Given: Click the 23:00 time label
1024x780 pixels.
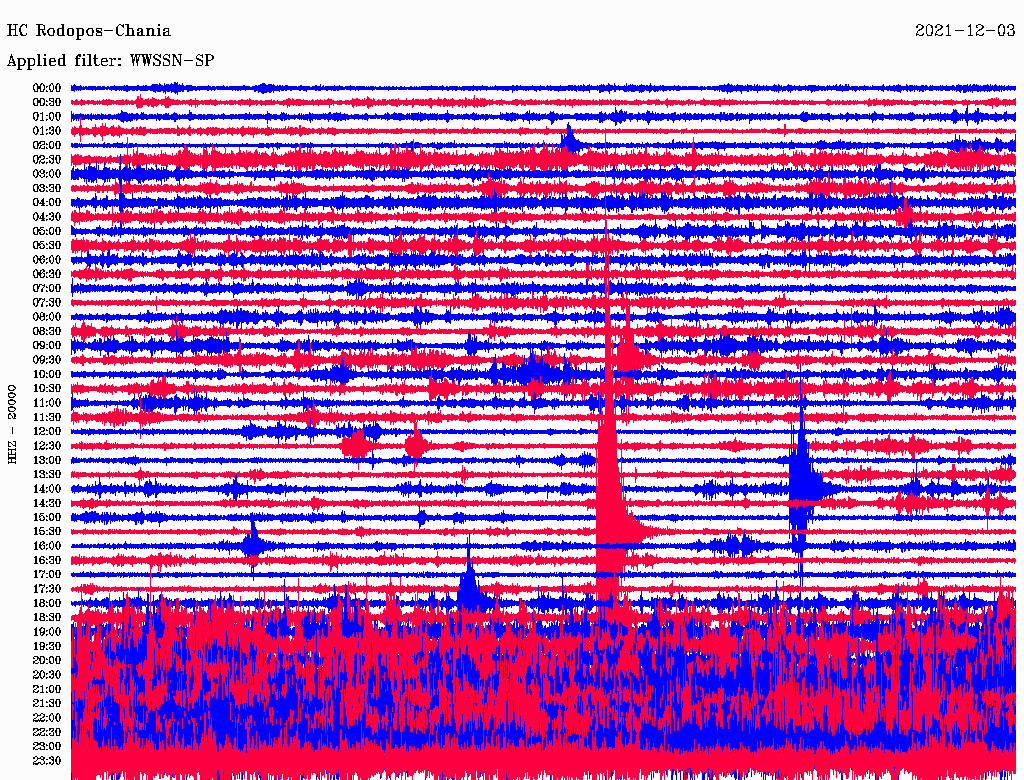Looking at the screenshot, I should [x=47, y=746].
